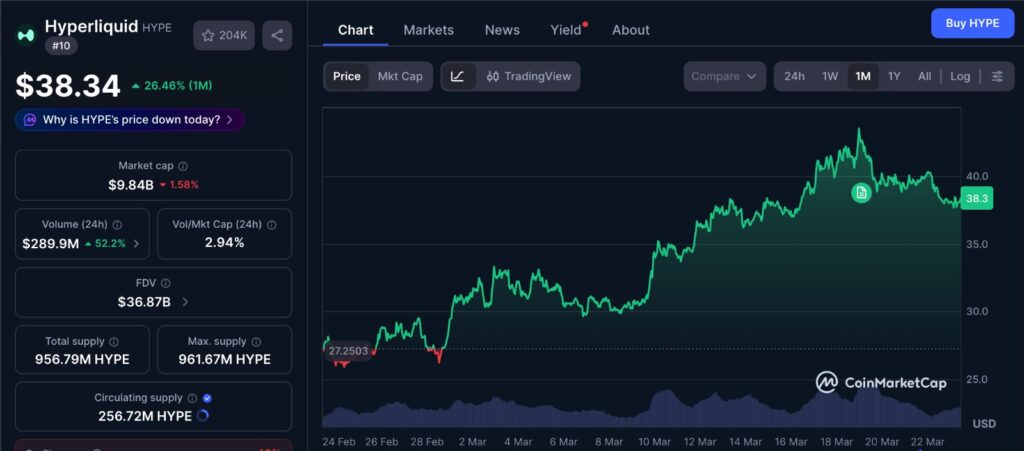
Task: Click the 2.94% Vol/Mkt Cap value
Action: pos(225,243)
